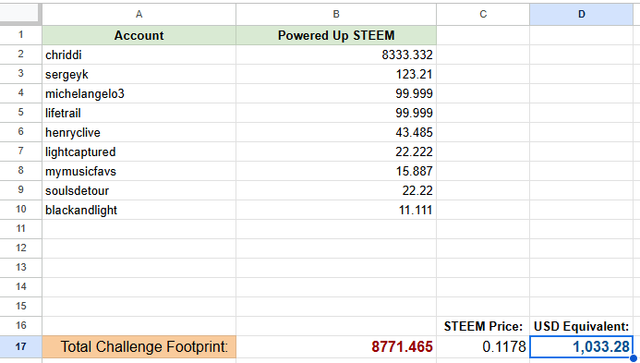Select the 1,033.28 USD cell

point(581,347)
